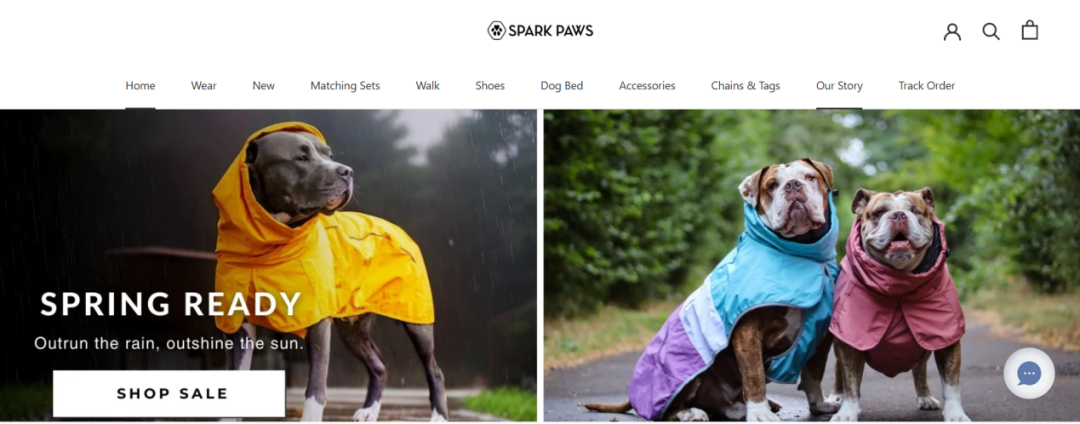
Task: Open the user account icon
Action: [x=952, y=31]
